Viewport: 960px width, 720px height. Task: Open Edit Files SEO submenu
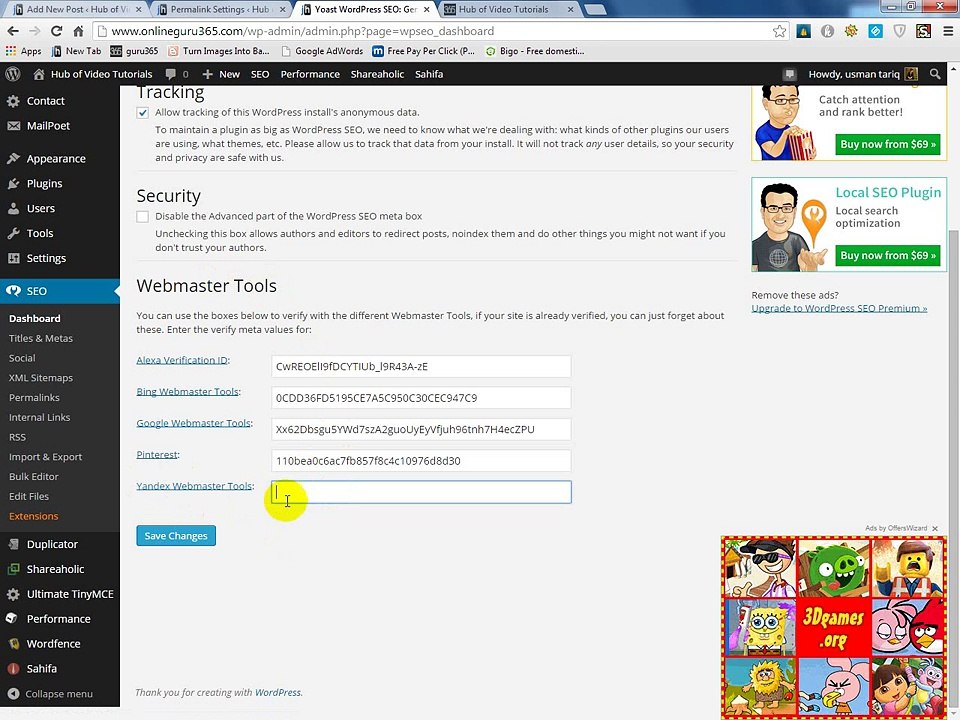pyautogui.click(x=29, y=497)
